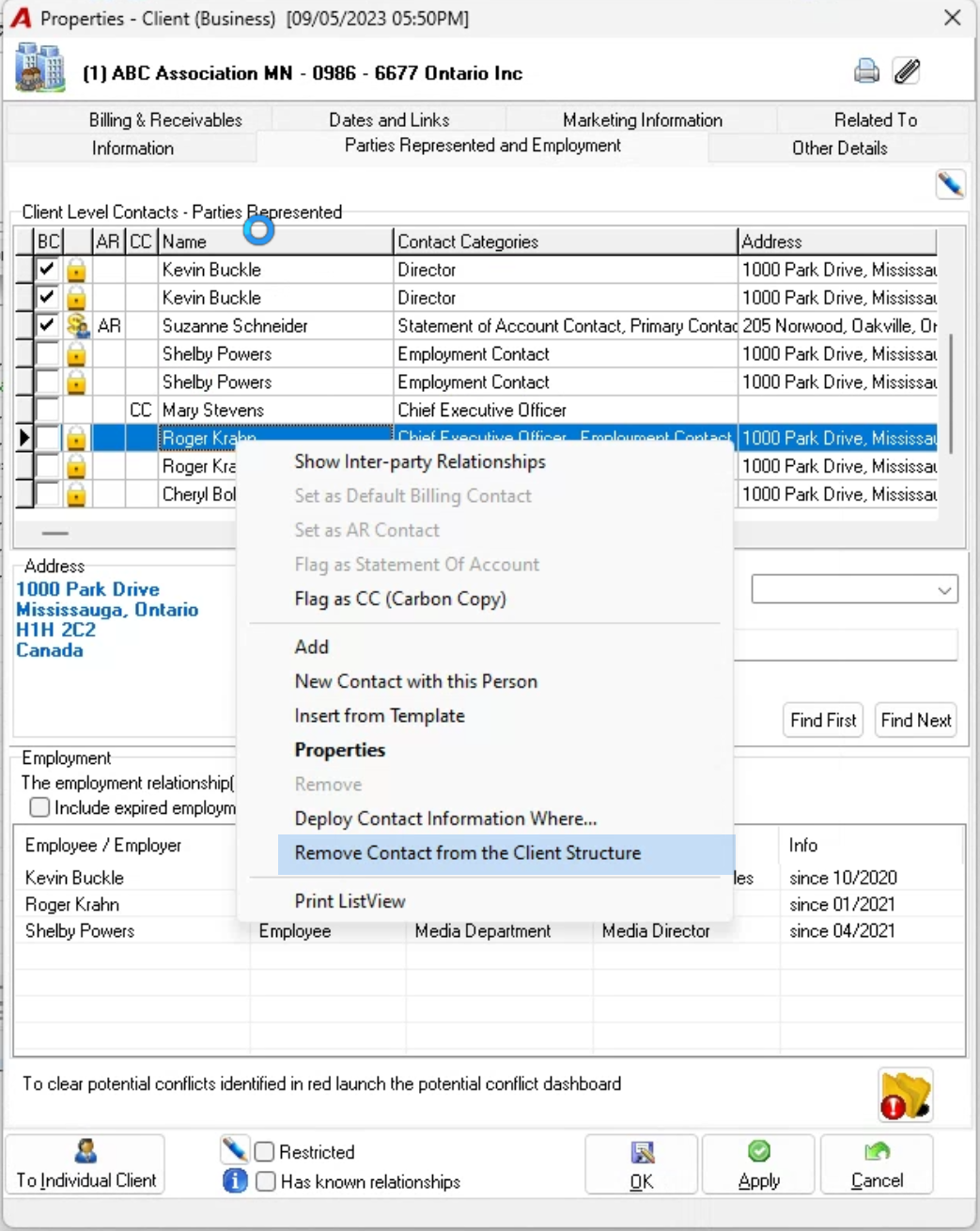Click the pen edit icon above the contacts grid

tap(950, 184)
